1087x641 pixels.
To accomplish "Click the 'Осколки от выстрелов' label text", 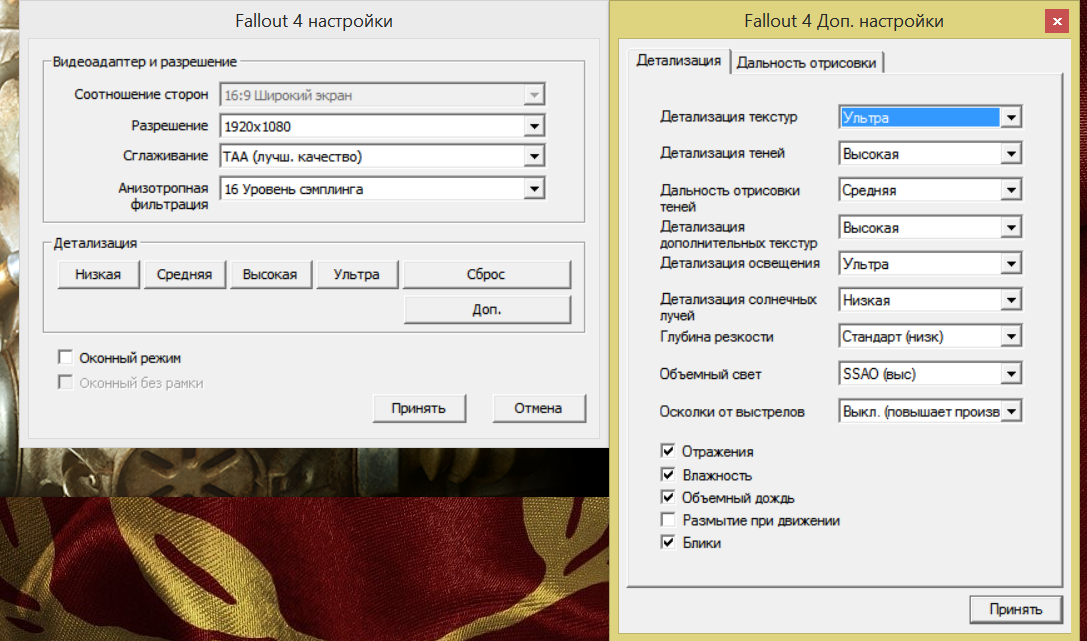I will (x=732, y=412).
